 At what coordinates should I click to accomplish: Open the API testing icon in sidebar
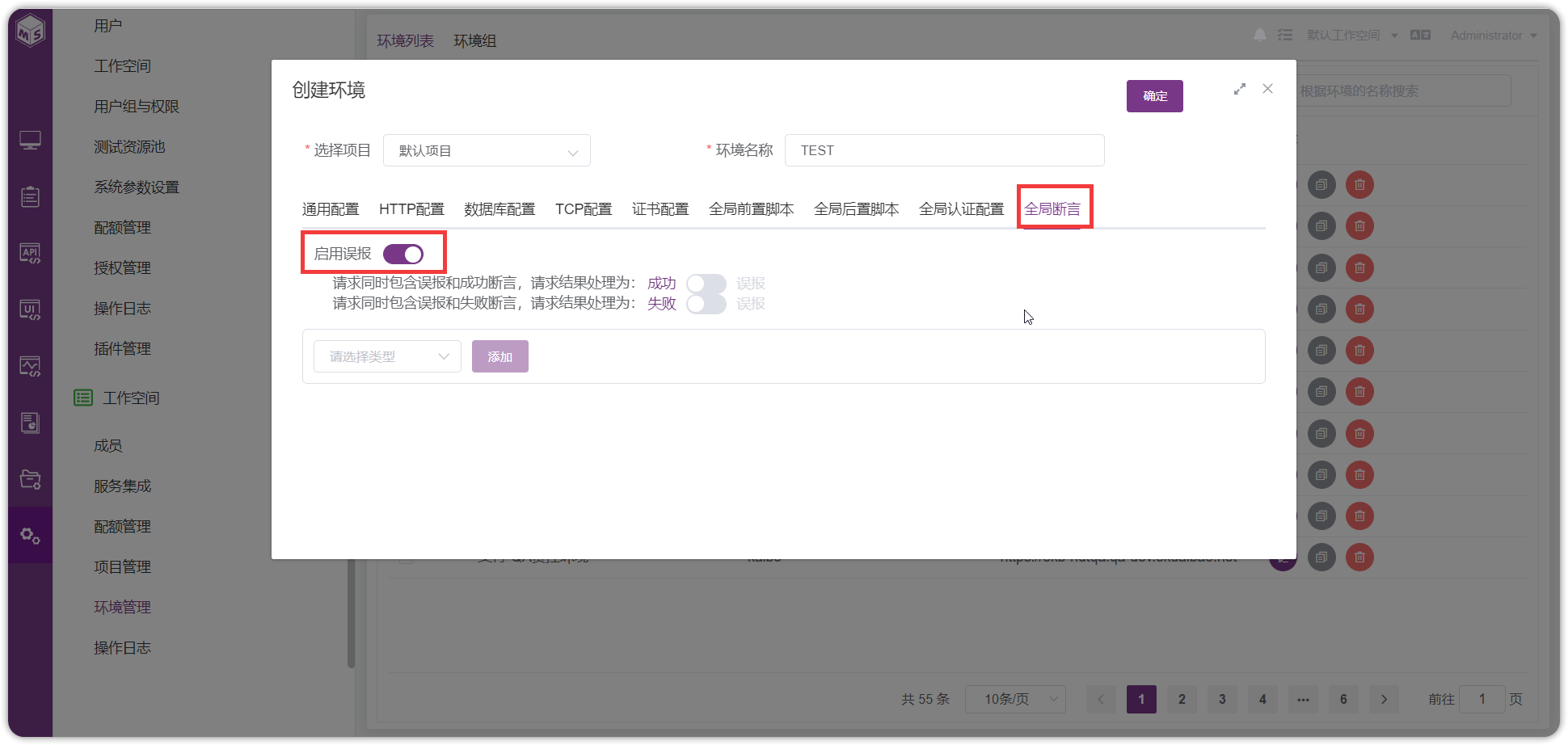pos(30,254)
